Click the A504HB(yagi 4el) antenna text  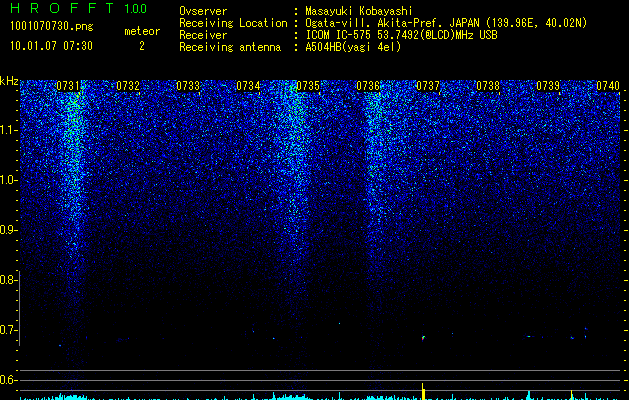point(353,47)
